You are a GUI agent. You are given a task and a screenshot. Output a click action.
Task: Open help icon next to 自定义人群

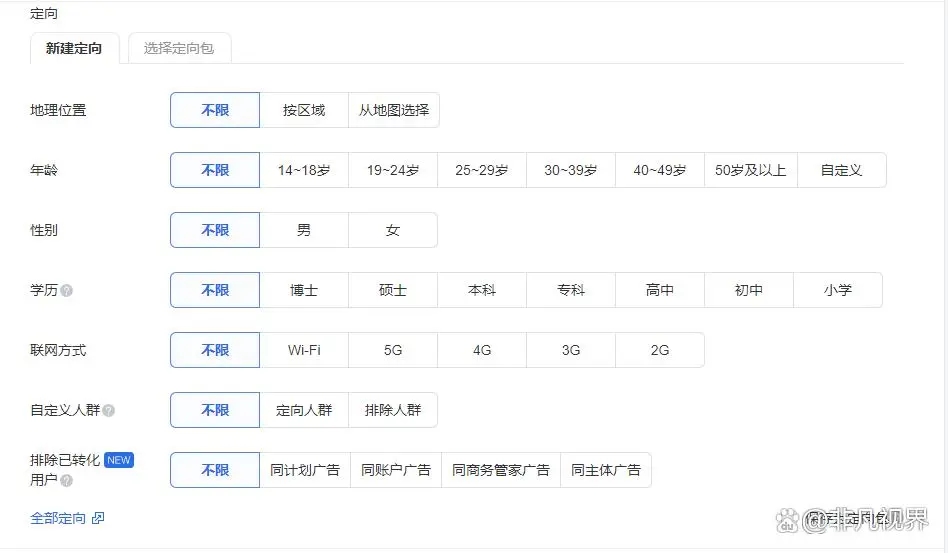tap(109, 410)
